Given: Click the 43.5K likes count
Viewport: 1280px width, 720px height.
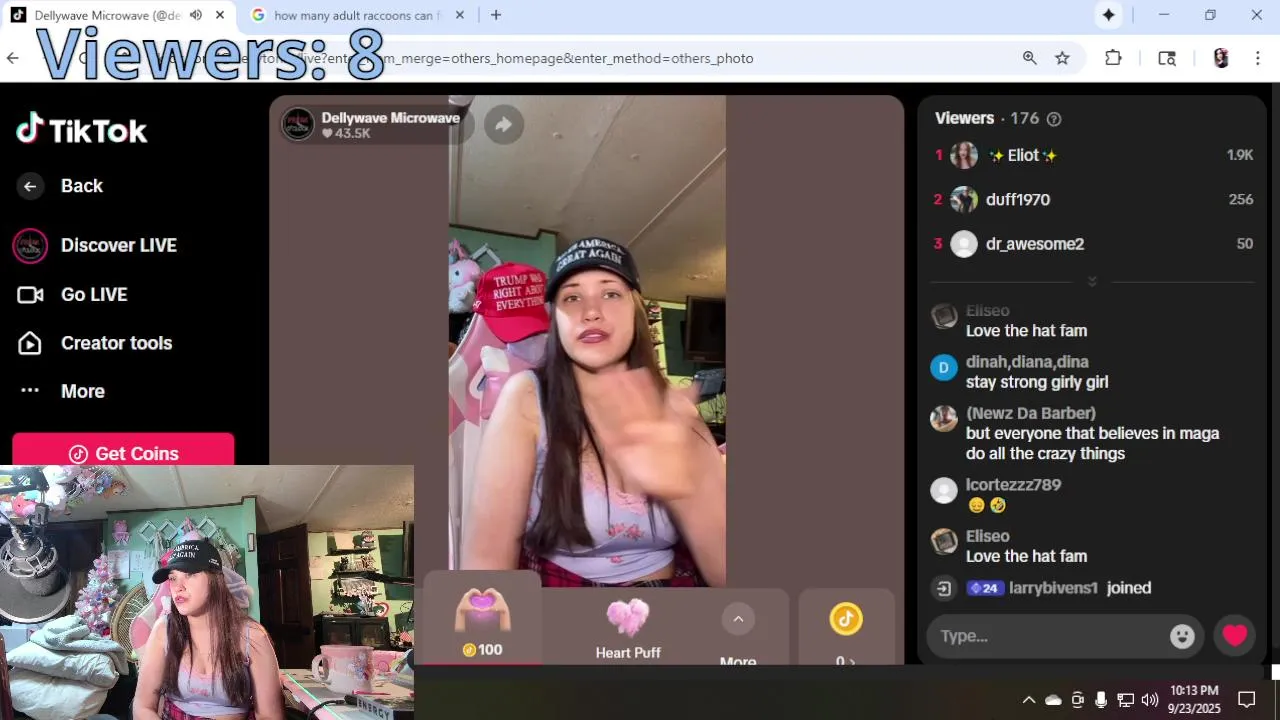Looking at the screenshot, I should point(346,133).
